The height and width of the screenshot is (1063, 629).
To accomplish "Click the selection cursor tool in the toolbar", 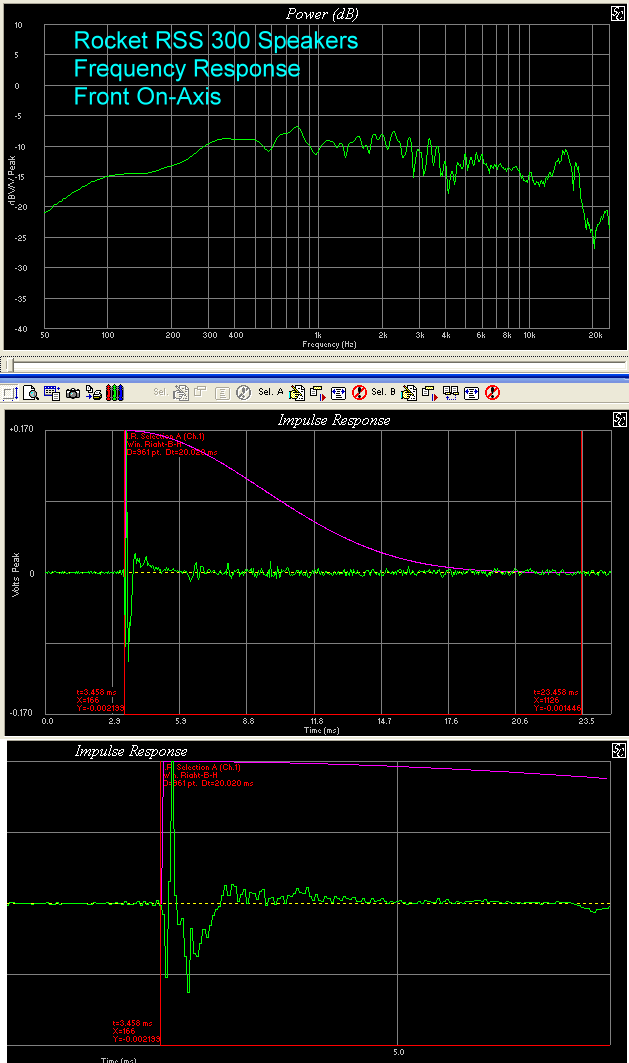I will click(10, 393).
